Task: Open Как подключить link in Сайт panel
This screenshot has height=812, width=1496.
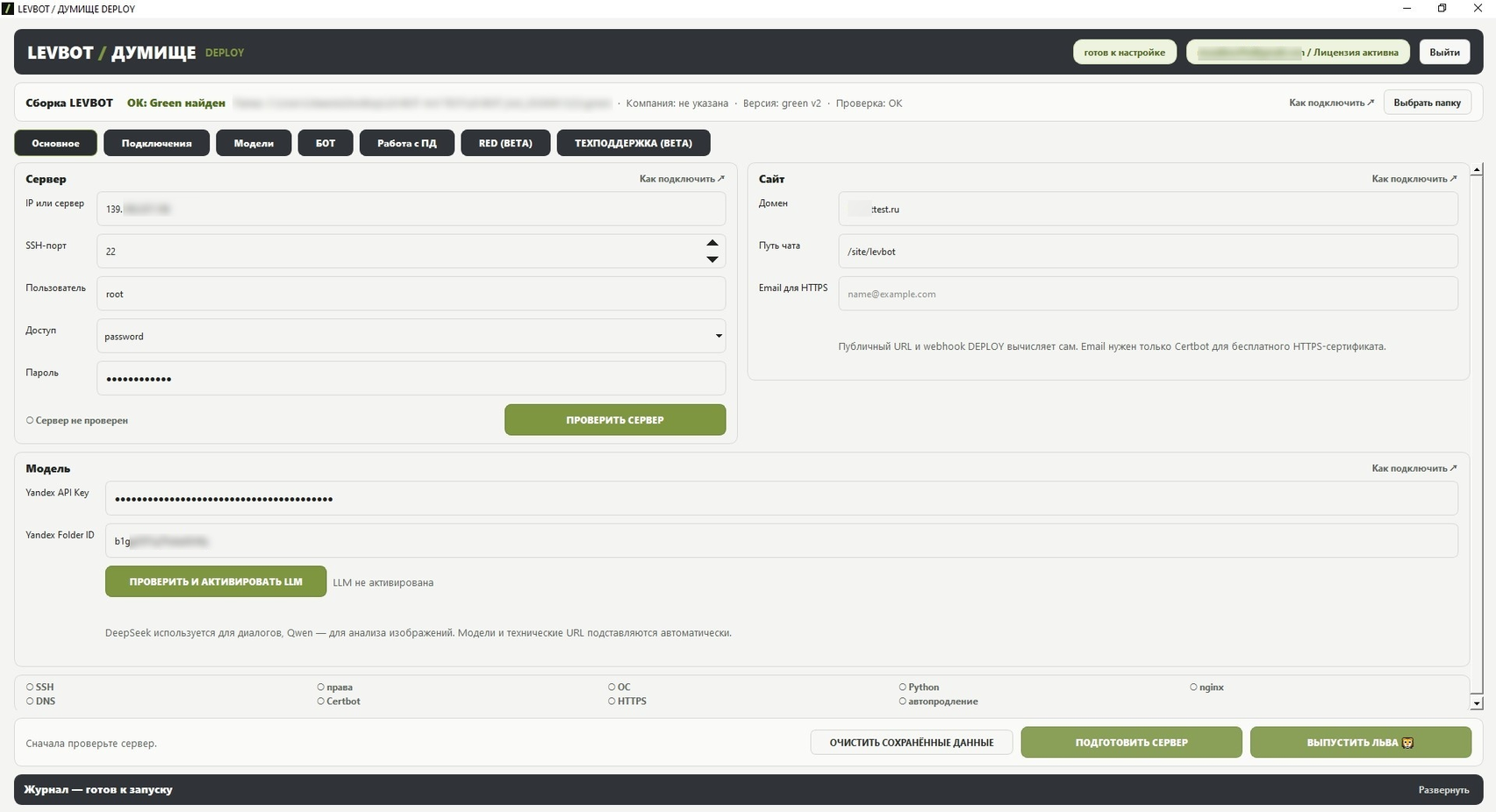Action: click(1414, 179)
